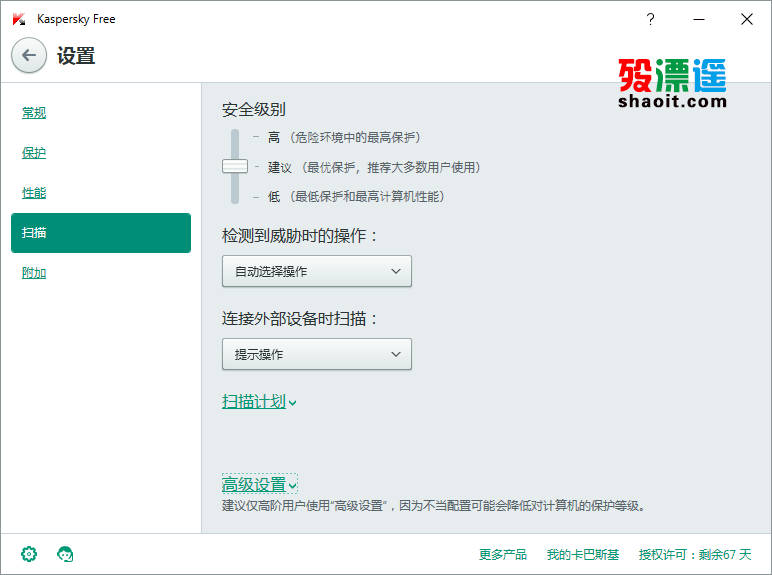Go to the 附加 tab
The width and height of the screenshot is (772, 575).
pyautogui.click(x=34, y=273)
